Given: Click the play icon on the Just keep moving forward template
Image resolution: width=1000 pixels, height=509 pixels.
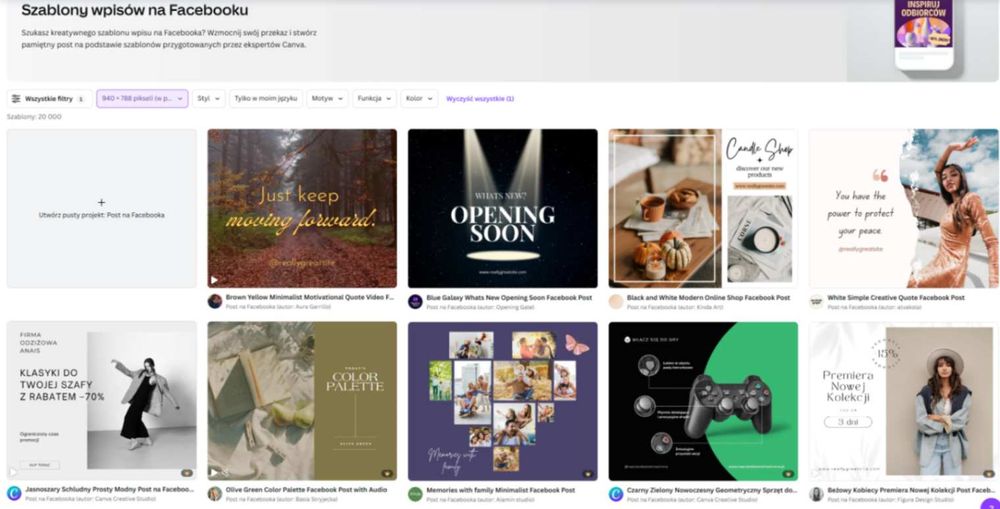Looking at the screenshot, I should [x=214, y=280].
